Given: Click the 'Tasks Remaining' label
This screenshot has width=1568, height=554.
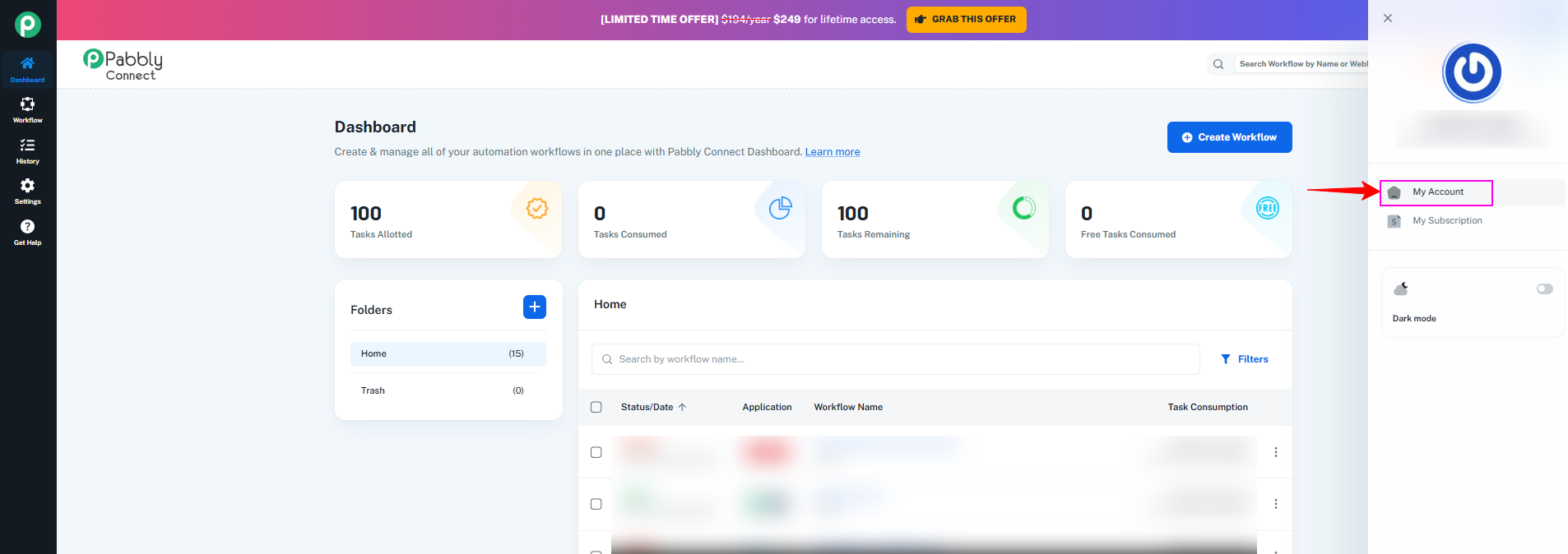Looking at the screenshot, I should coord(874,234).
